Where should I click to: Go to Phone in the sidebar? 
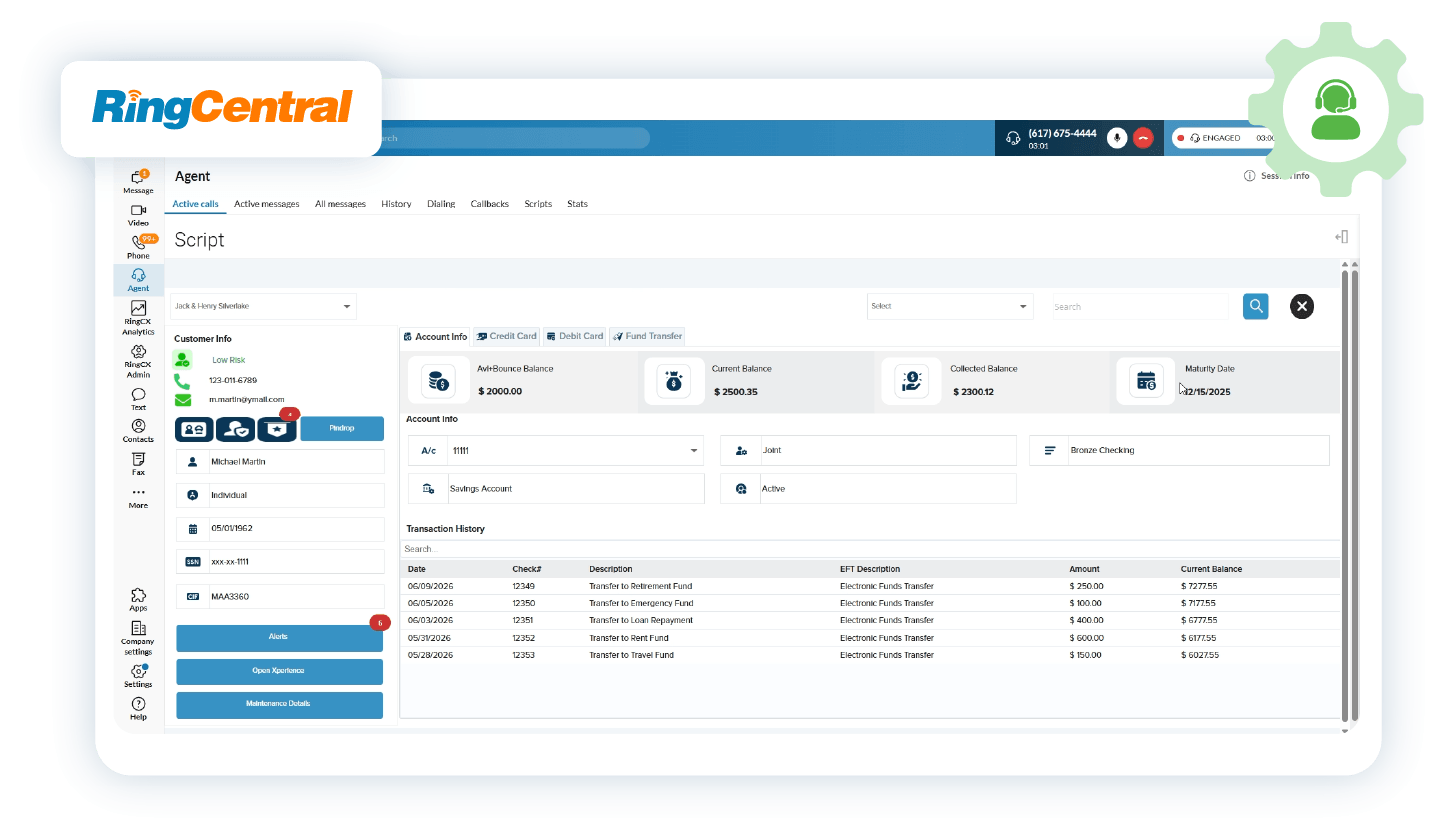tap(138, 247)
